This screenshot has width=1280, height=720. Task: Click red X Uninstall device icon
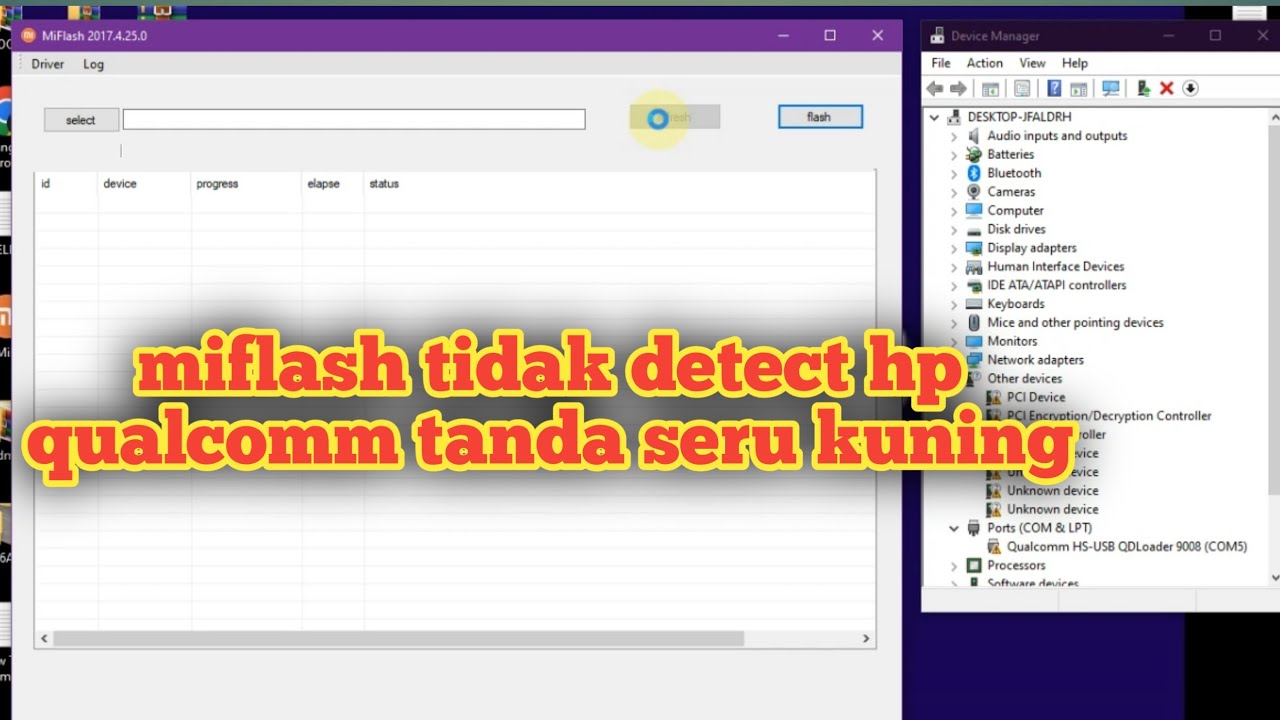(1166, 88)
